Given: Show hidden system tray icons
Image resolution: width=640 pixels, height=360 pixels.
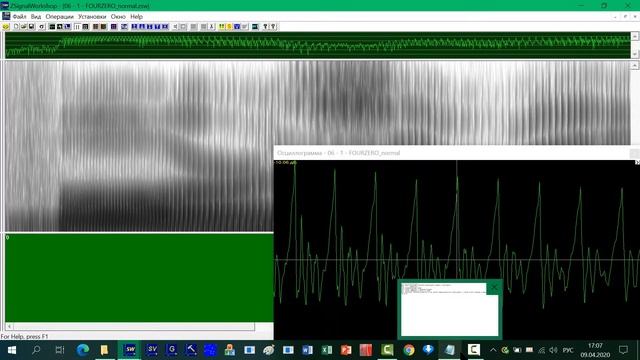Looking at the screenshot, I should [x=493, y=350].
